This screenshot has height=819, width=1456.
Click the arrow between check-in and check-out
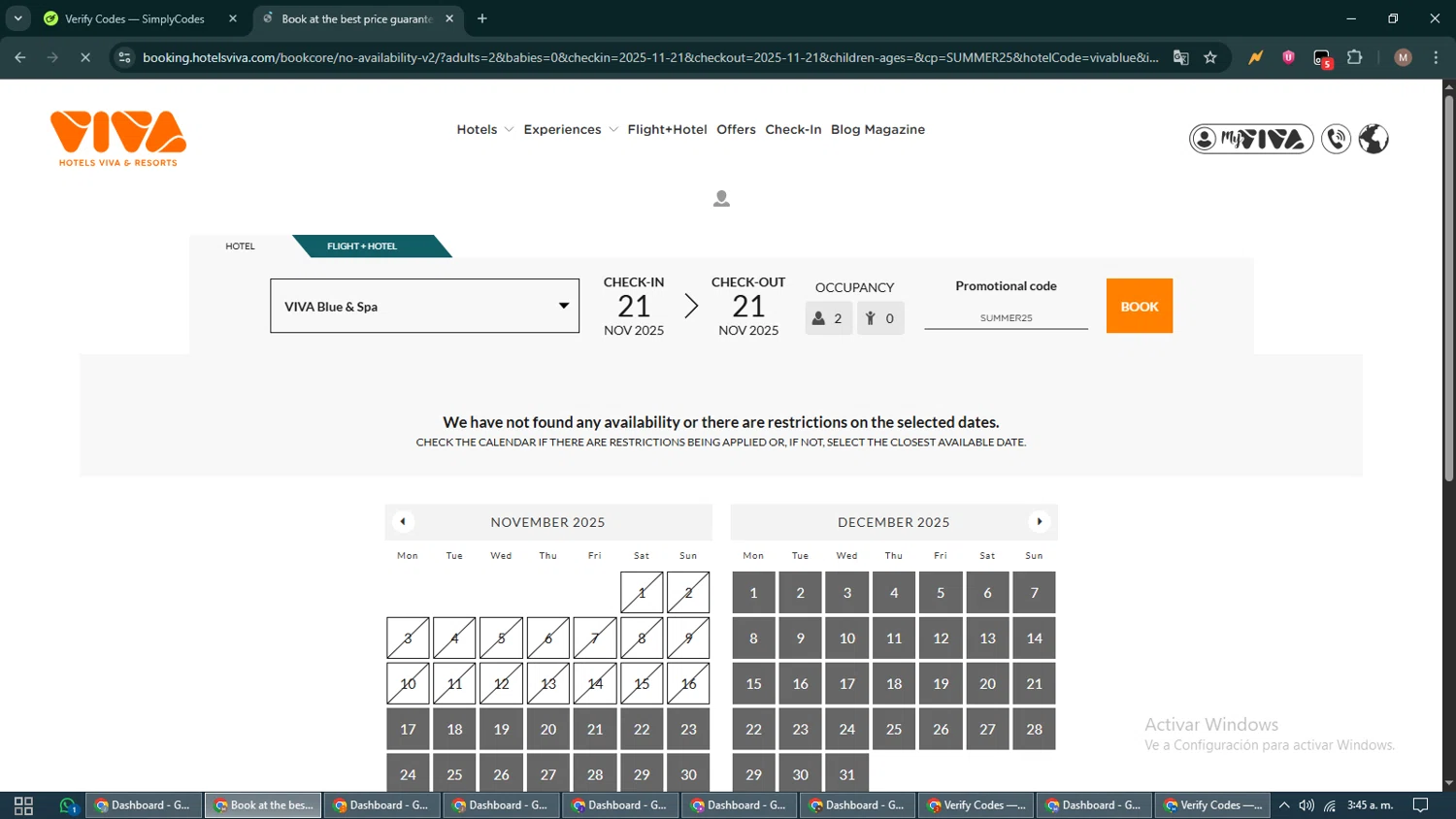click(x=691, y=307)
